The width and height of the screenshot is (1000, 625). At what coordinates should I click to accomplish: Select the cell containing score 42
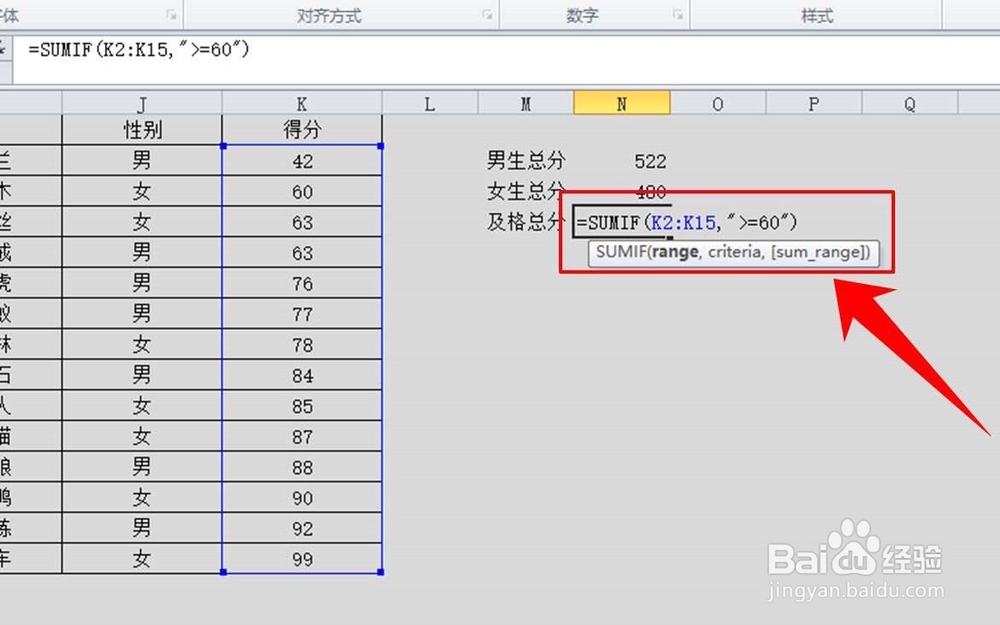(x=301, y=161)
